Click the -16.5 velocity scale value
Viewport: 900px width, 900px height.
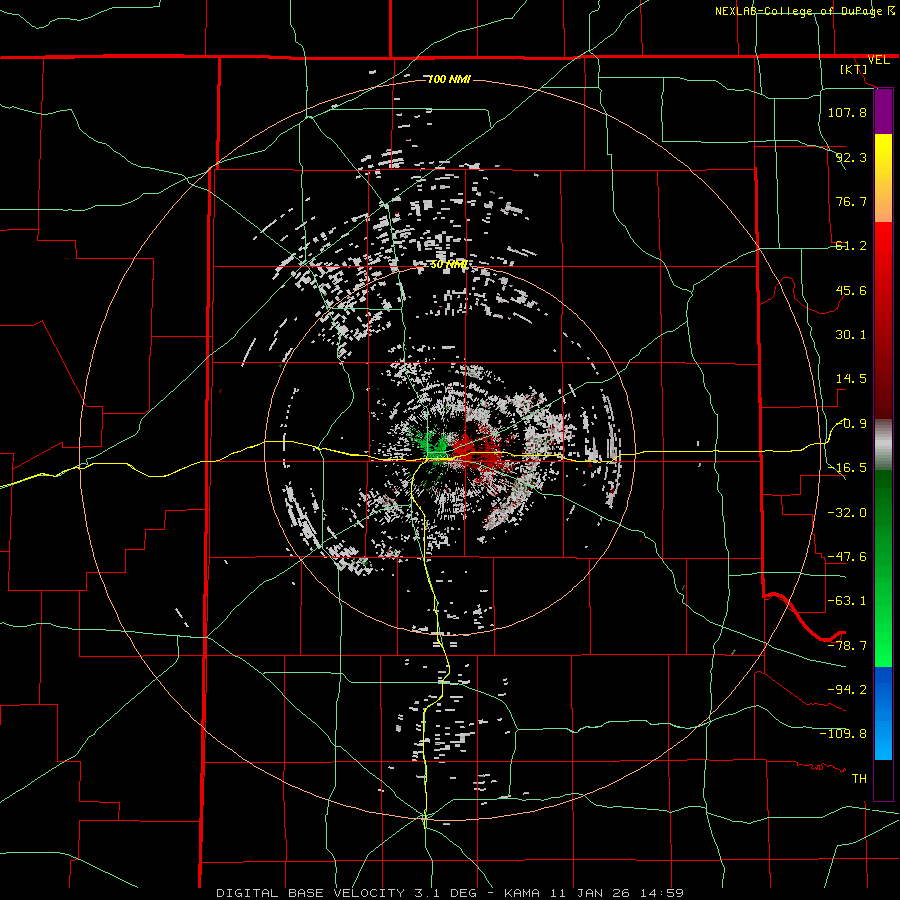tap(847, 468)
